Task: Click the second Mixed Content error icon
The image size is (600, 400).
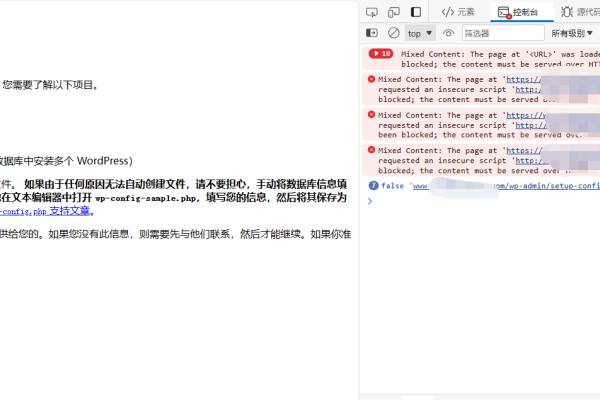Action: (371, 114)
